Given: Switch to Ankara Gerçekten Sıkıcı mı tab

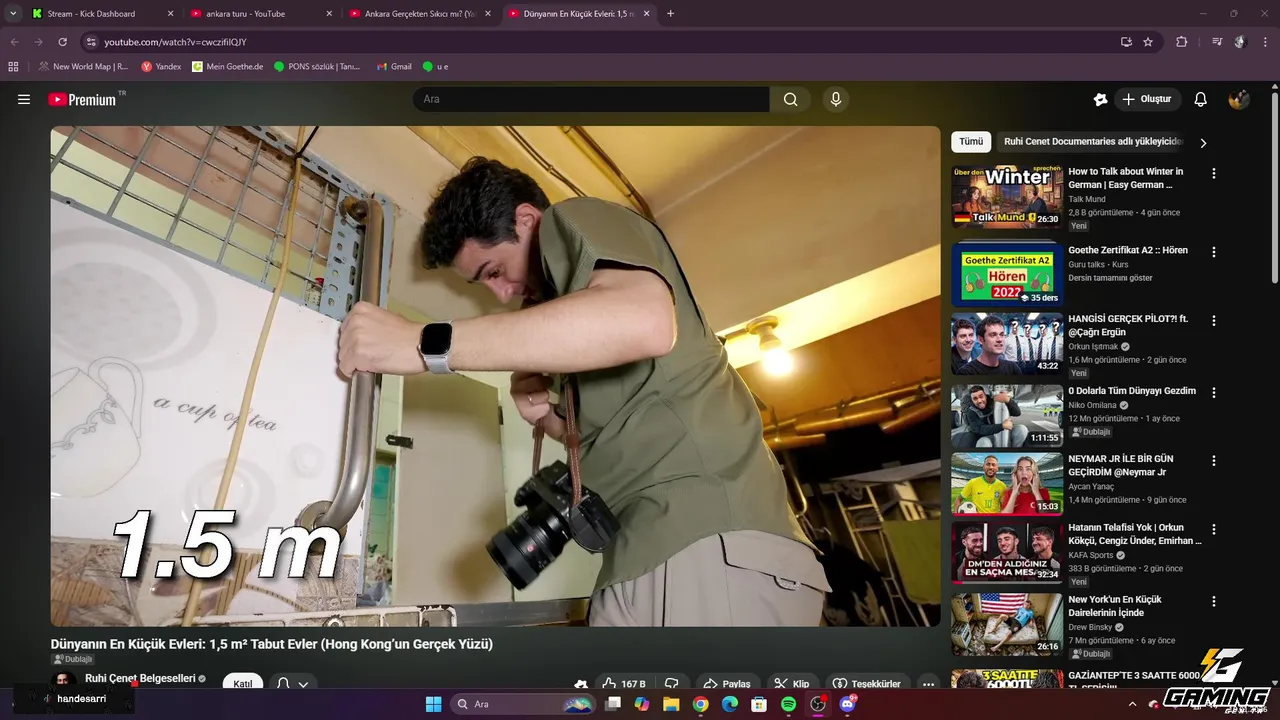Looking at the screenshot, I should [x=418, y=14].
